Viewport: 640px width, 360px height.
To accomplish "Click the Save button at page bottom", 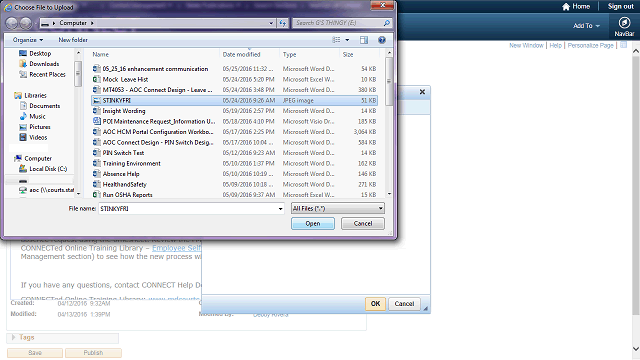I will point(35,353).
